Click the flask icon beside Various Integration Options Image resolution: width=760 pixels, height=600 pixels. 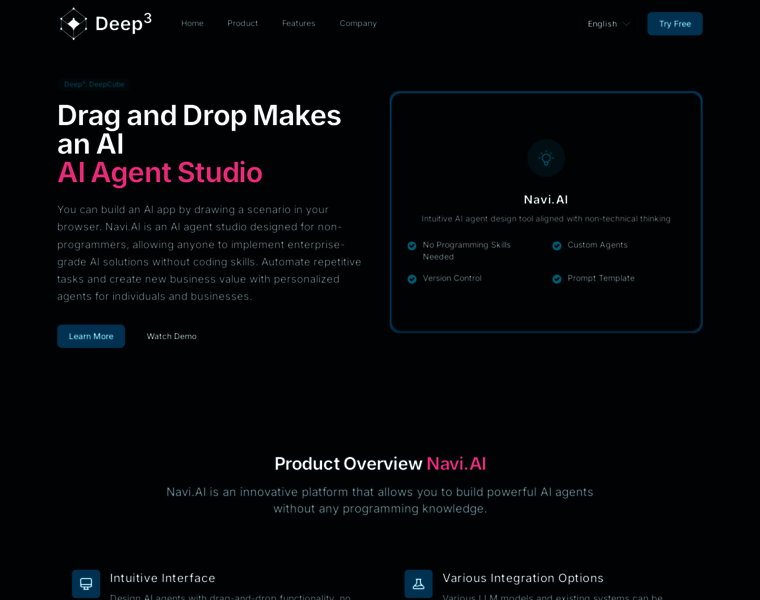(x=419, y=584)
